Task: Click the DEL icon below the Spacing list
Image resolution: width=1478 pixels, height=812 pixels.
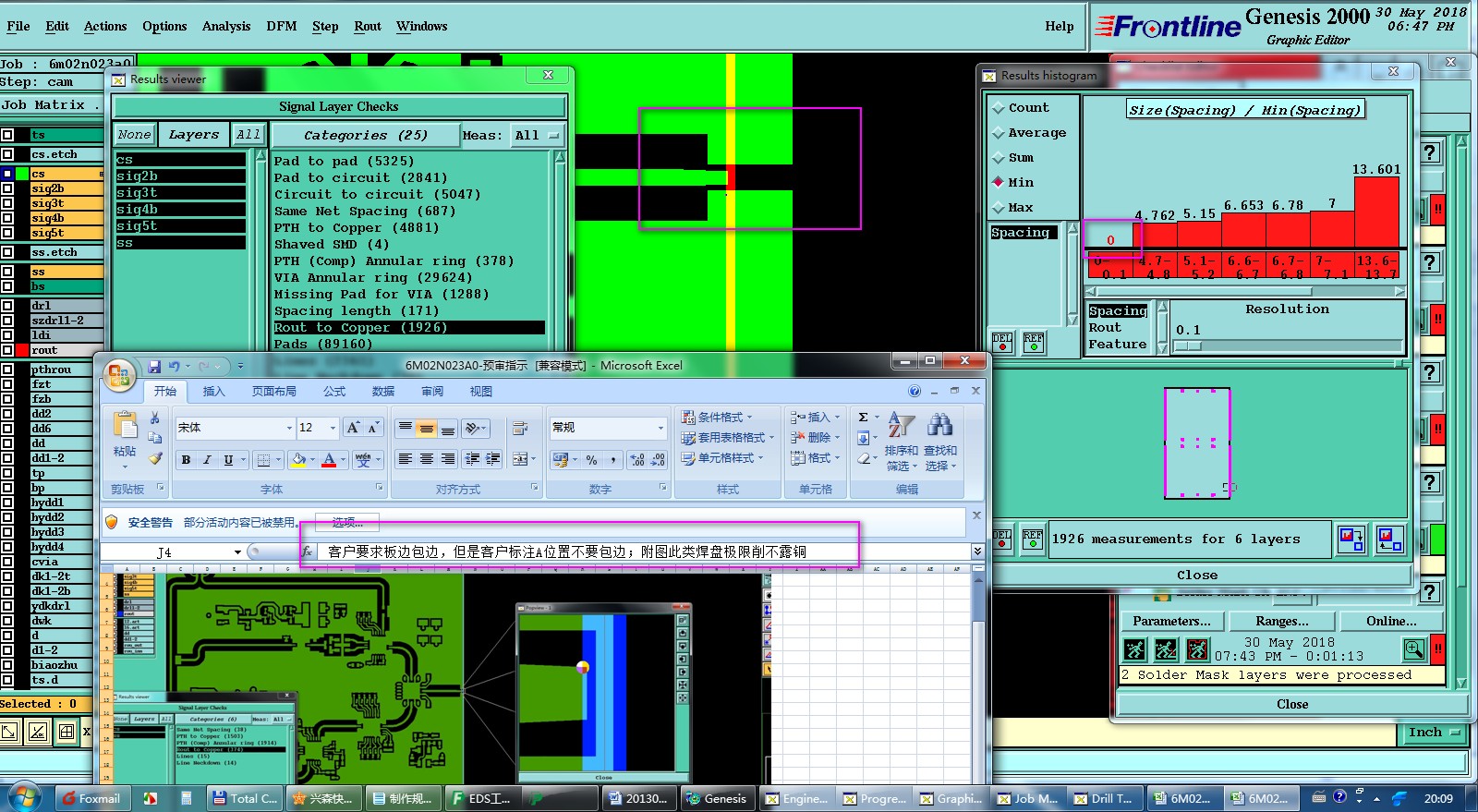Action: [x=1002, y=342]
